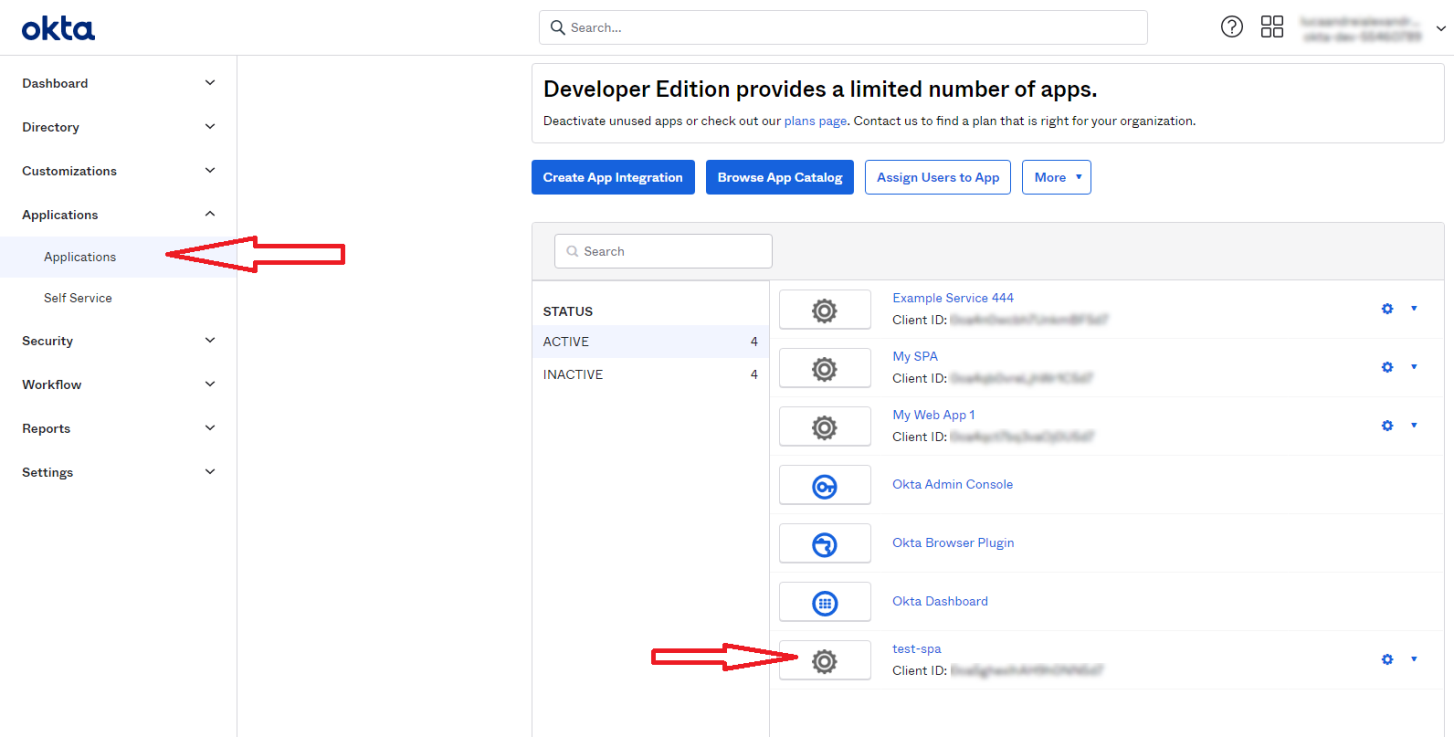
Task: Click the Okta Dashboard grid icon
Action: [x=824, y=603]
